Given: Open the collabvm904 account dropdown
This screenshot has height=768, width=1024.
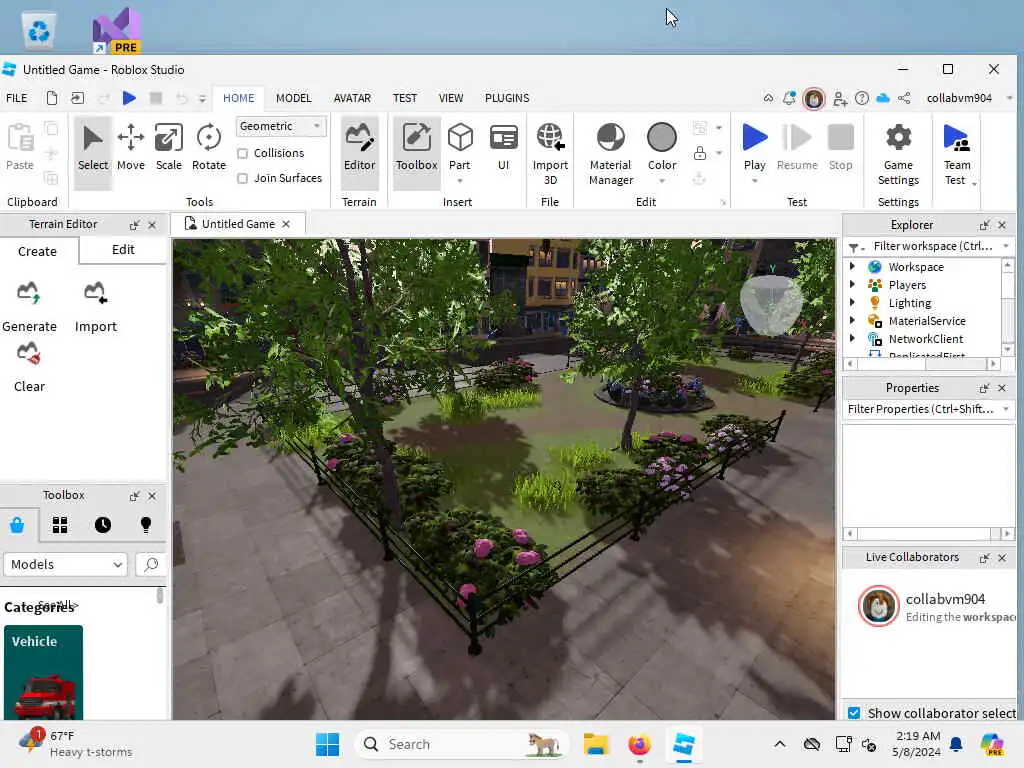Looking at the screenshot, I should 1009,98.
